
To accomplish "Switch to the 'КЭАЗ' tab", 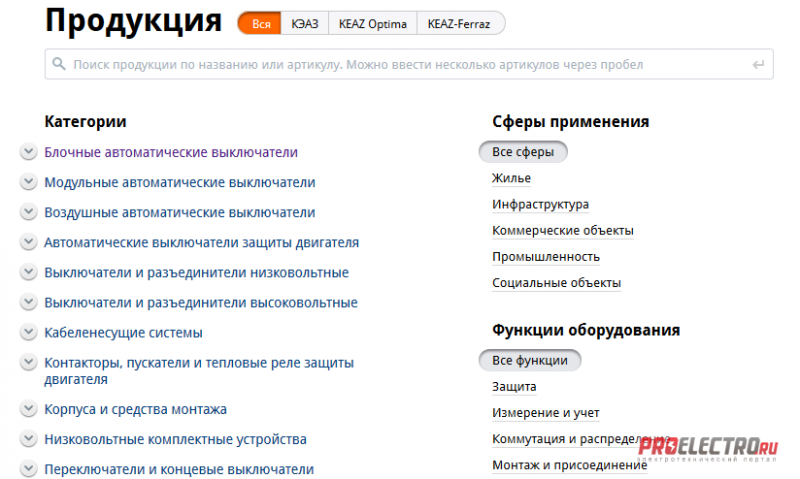I will coord(305,23).
